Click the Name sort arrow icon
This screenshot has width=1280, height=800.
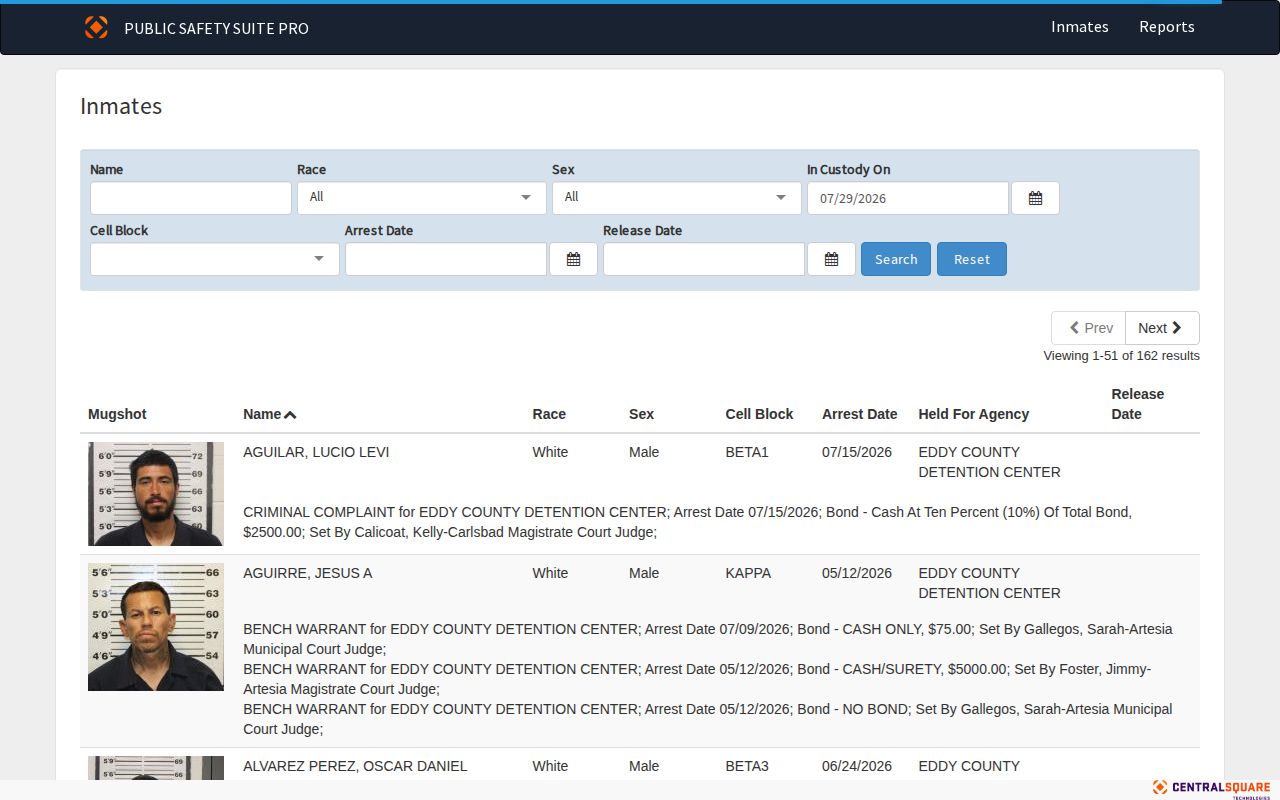coord(290,414)
